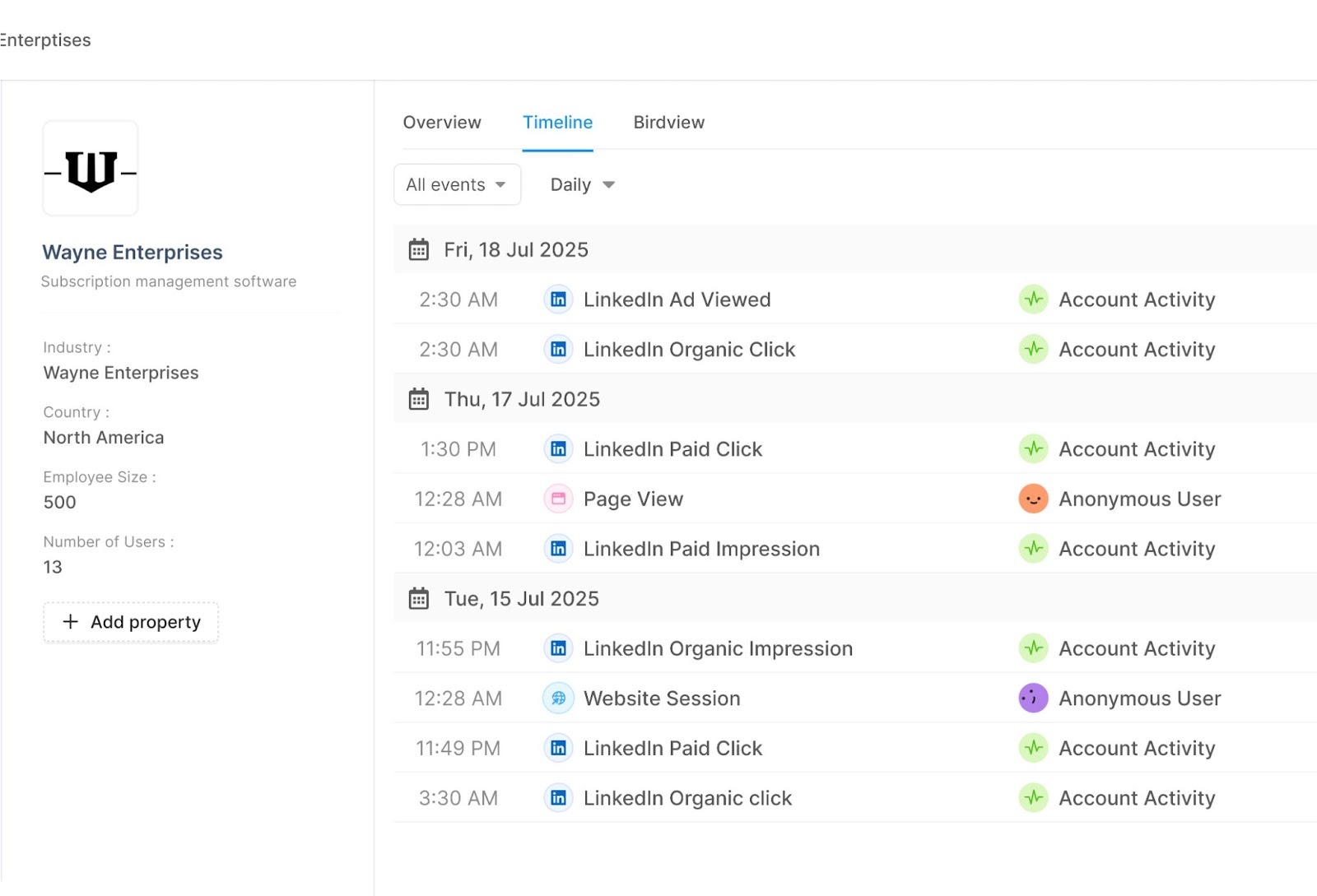The image size is (1317, 896).
Task: Click calendar icon for Fri, 18 Jul 2025
Action: (x=419, y=249)
